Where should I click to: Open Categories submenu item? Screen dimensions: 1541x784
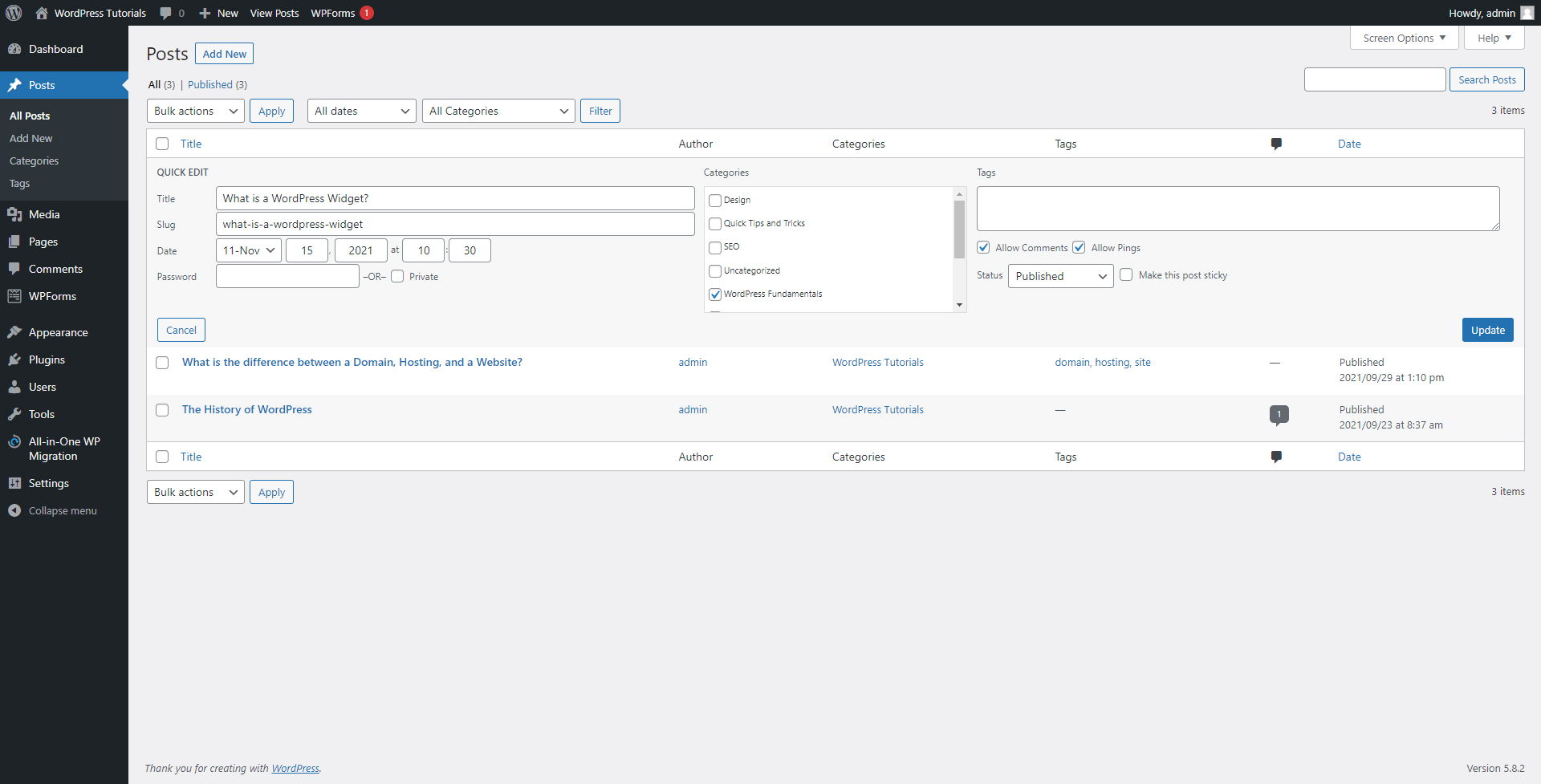tap(35, 160)
